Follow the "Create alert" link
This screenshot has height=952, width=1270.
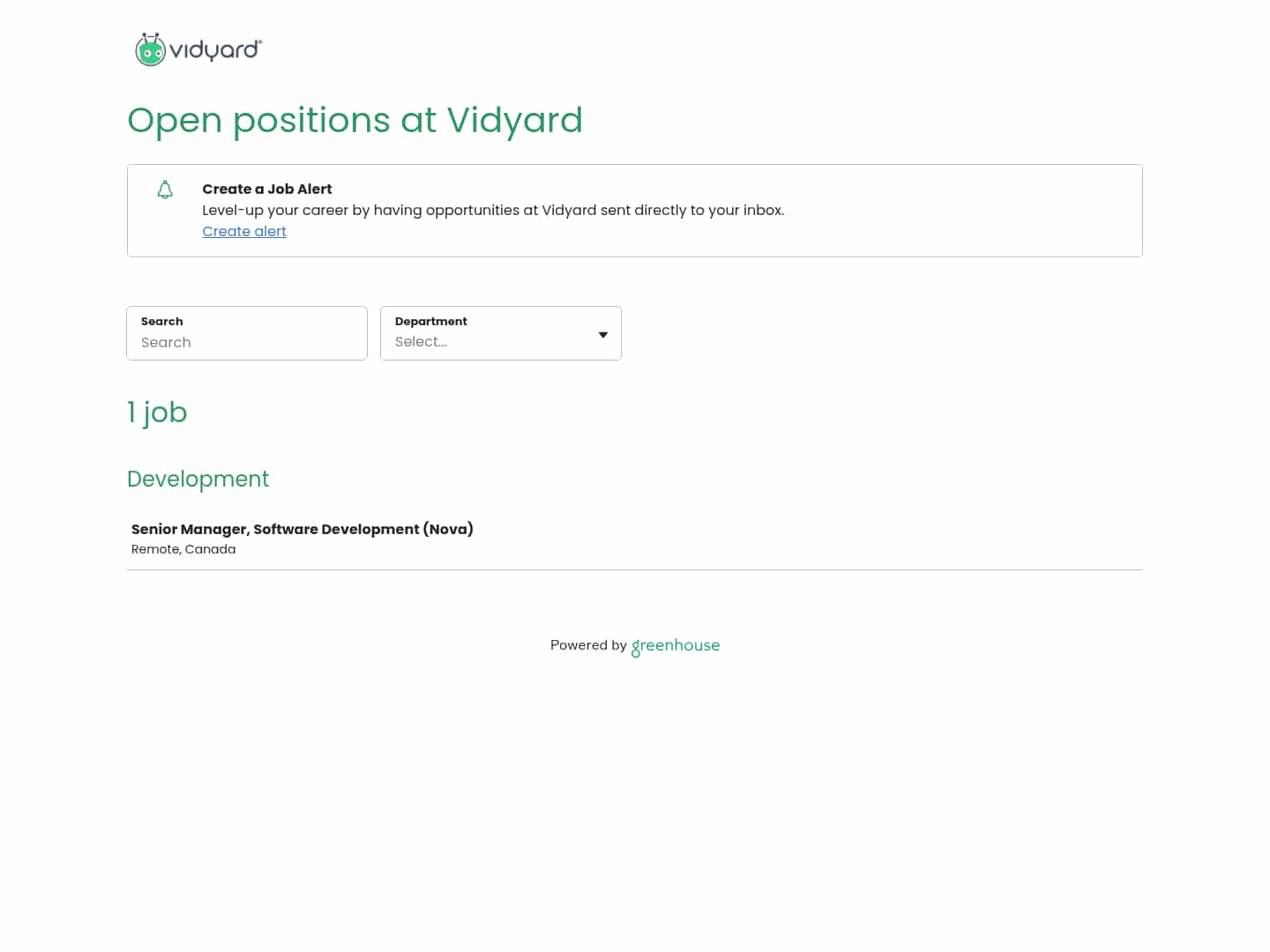pos(244,232)
